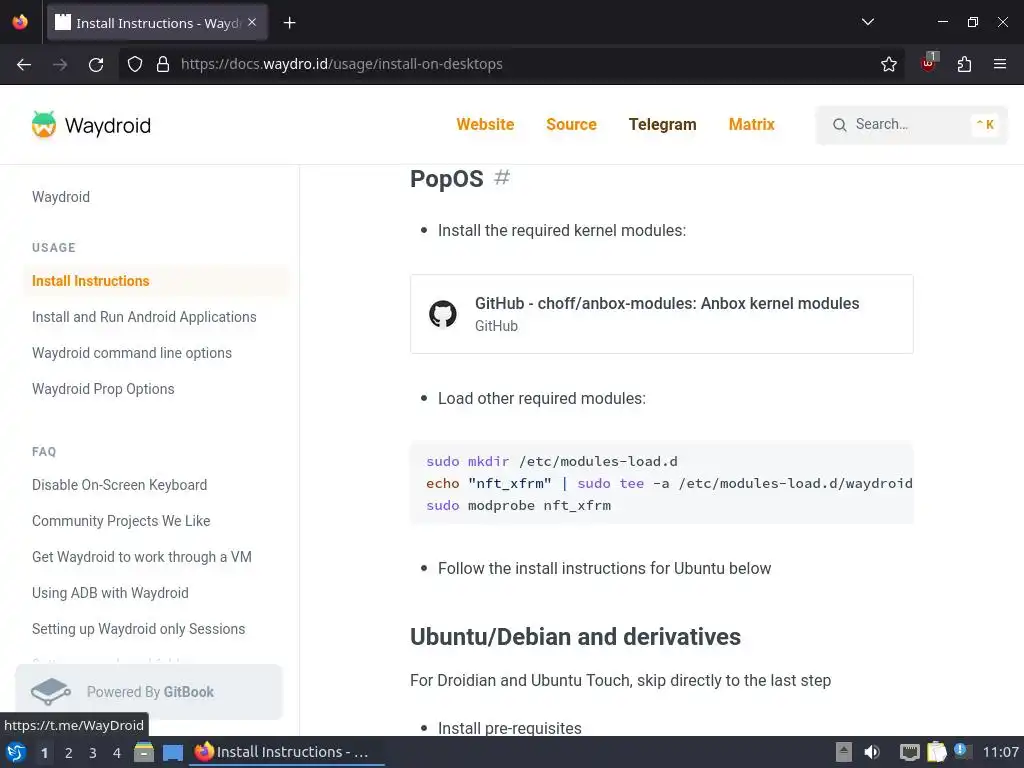1024x768 pixels.
Task: Click the search magnifier icon
Action: click(840, 125)
